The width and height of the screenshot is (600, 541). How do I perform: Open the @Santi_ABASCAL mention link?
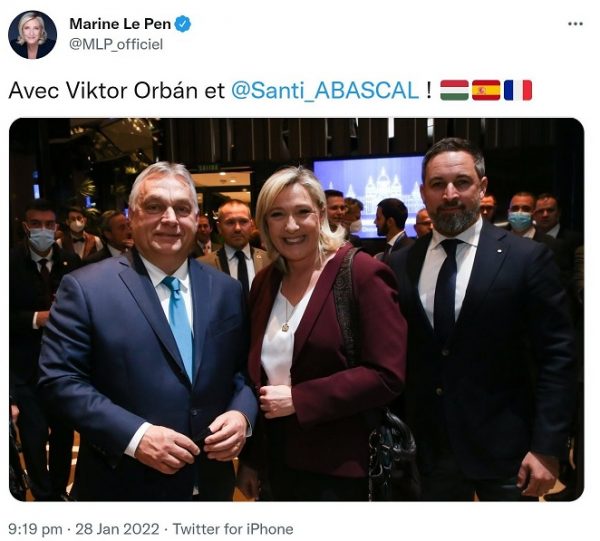[x=325, y=91]
